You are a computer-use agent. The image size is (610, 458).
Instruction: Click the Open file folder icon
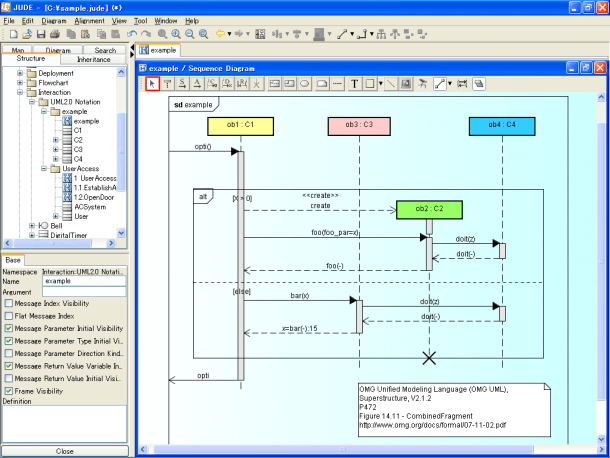tap(27, 34)
